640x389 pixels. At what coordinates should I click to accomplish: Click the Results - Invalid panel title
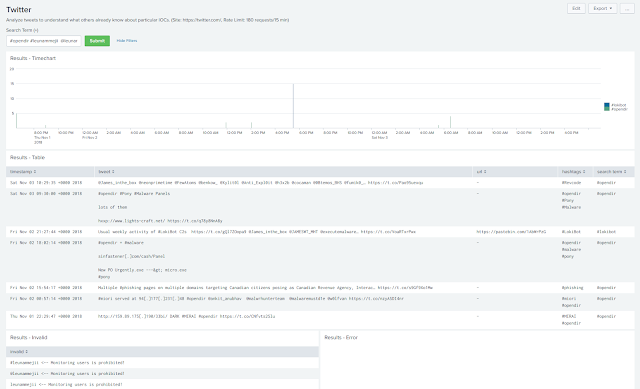(29, 338)
